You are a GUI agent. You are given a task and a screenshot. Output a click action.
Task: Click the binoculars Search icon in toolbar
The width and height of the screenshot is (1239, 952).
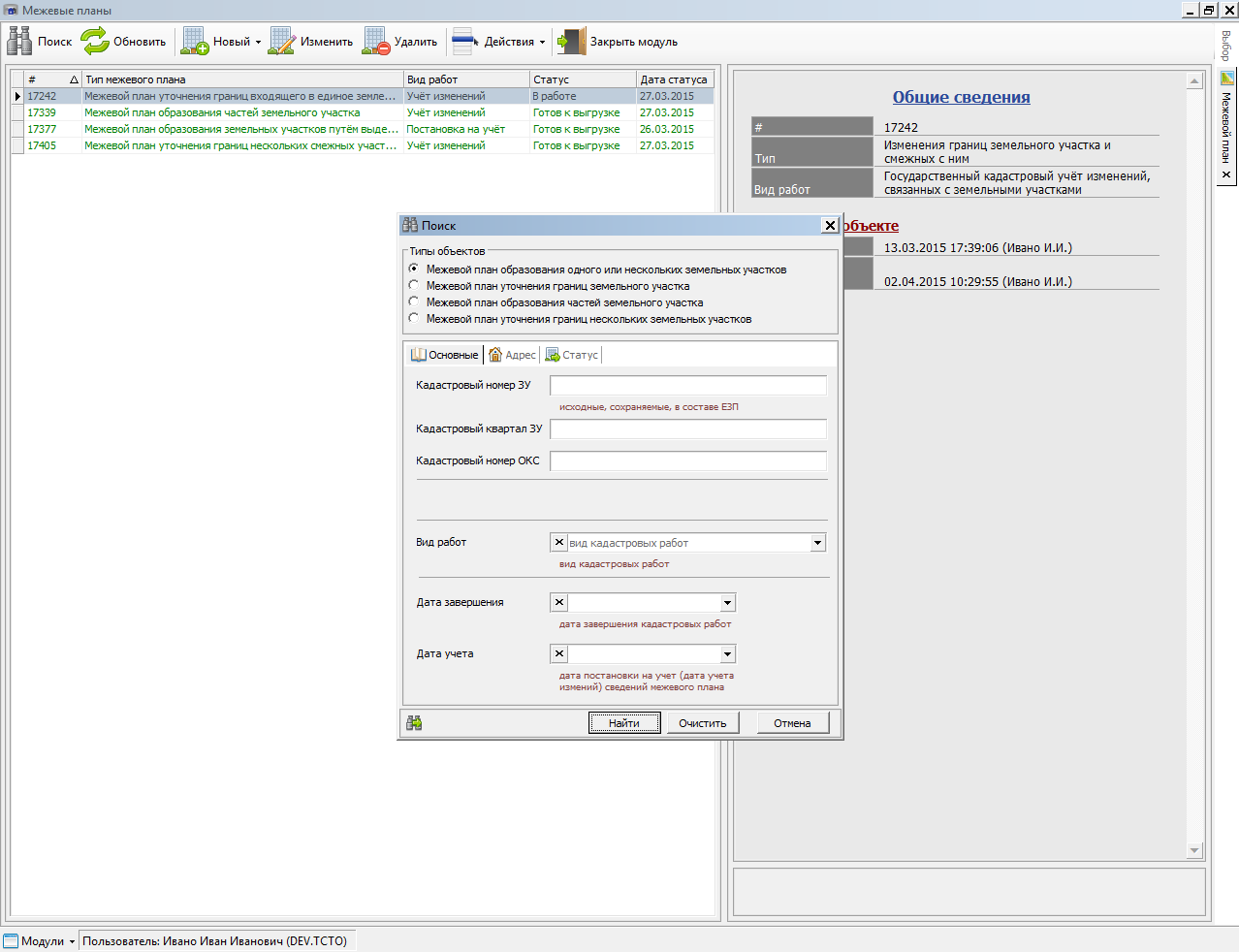tap(19, 42)
